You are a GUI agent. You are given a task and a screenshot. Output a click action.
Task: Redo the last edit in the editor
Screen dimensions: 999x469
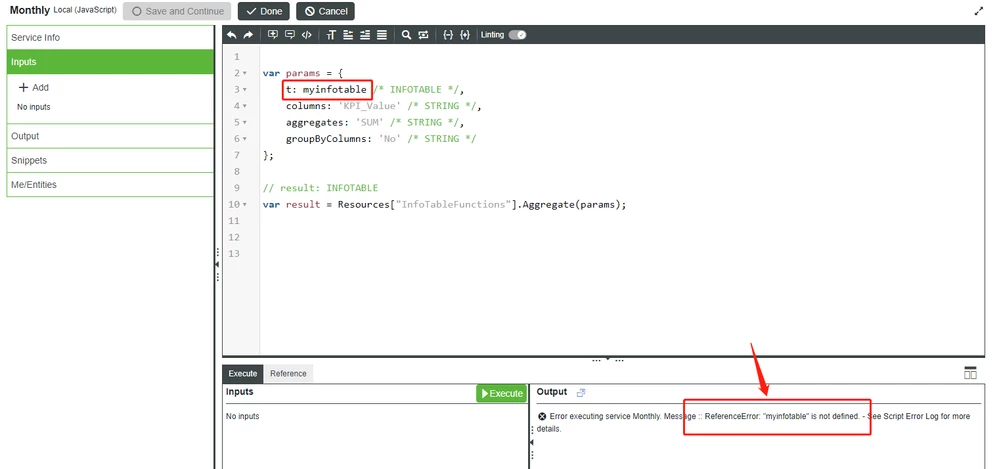coord(248,35)
